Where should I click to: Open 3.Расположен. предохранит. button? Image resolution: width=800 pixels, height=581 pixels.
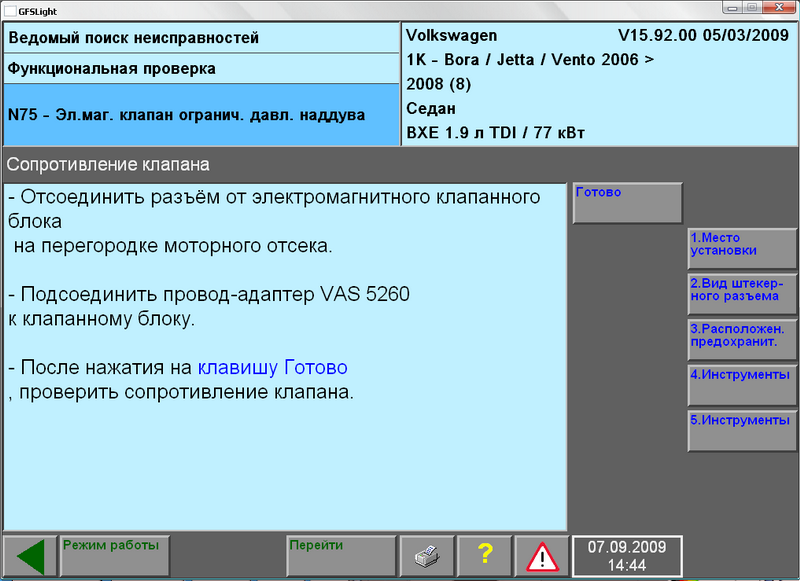point(742,340)
